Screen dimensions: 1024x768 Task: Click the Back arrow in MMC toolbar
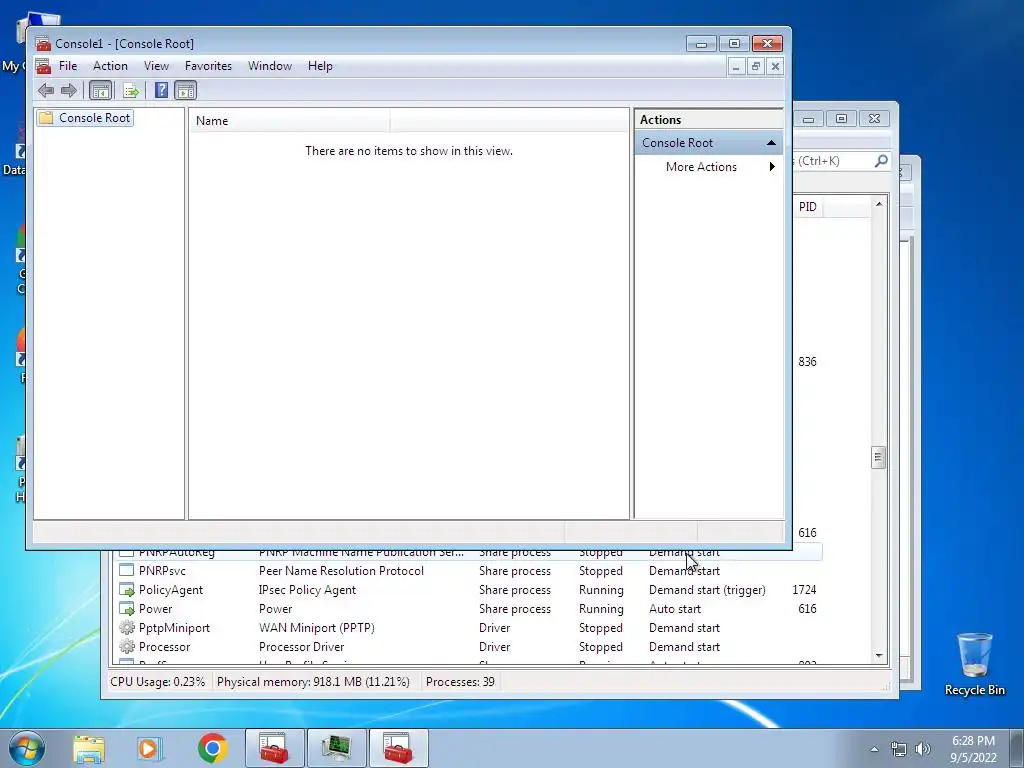click(46, 91)
